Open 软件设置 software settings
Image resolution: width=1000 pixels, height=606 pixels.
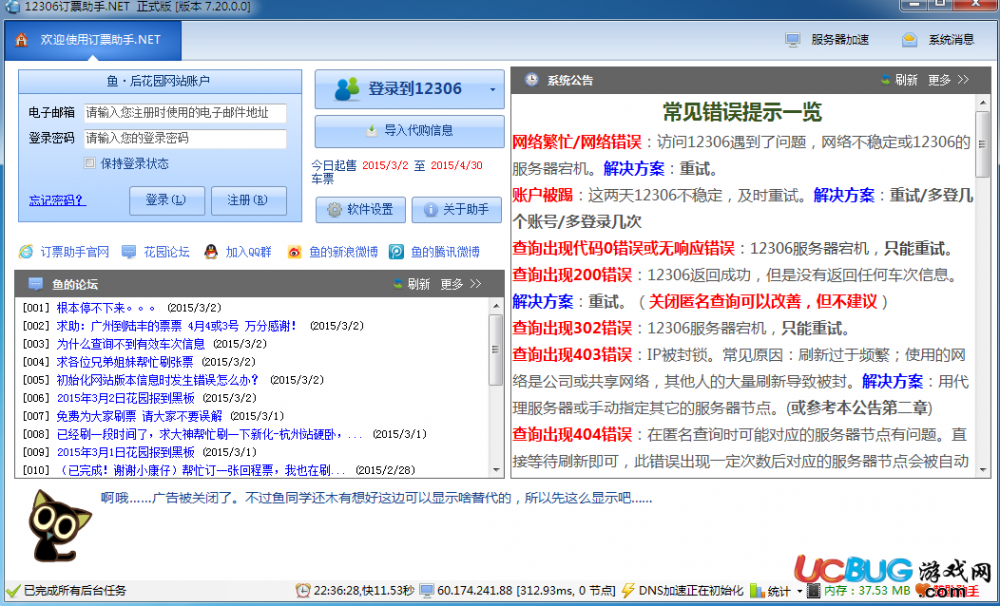(360, 210)
